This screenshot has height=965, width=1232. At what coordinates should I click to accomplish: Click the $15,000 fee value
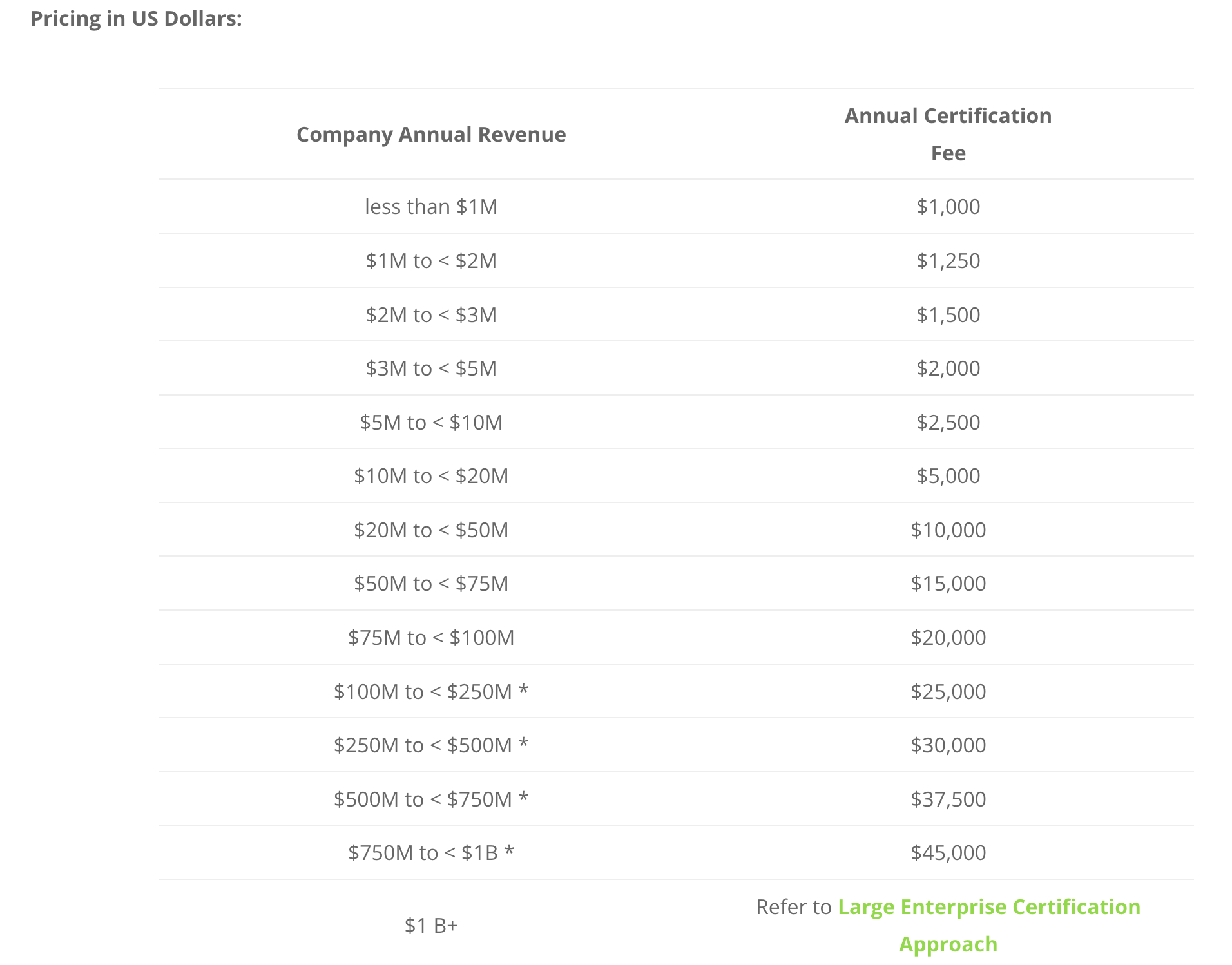(948, 584)
